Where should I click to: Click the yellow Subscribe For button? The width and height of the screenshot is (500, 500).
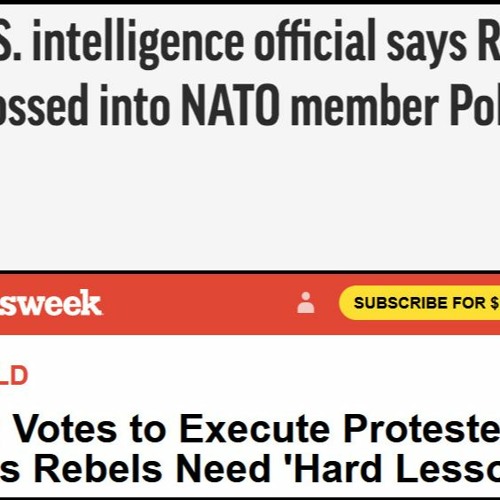click(x=419, y=303)
